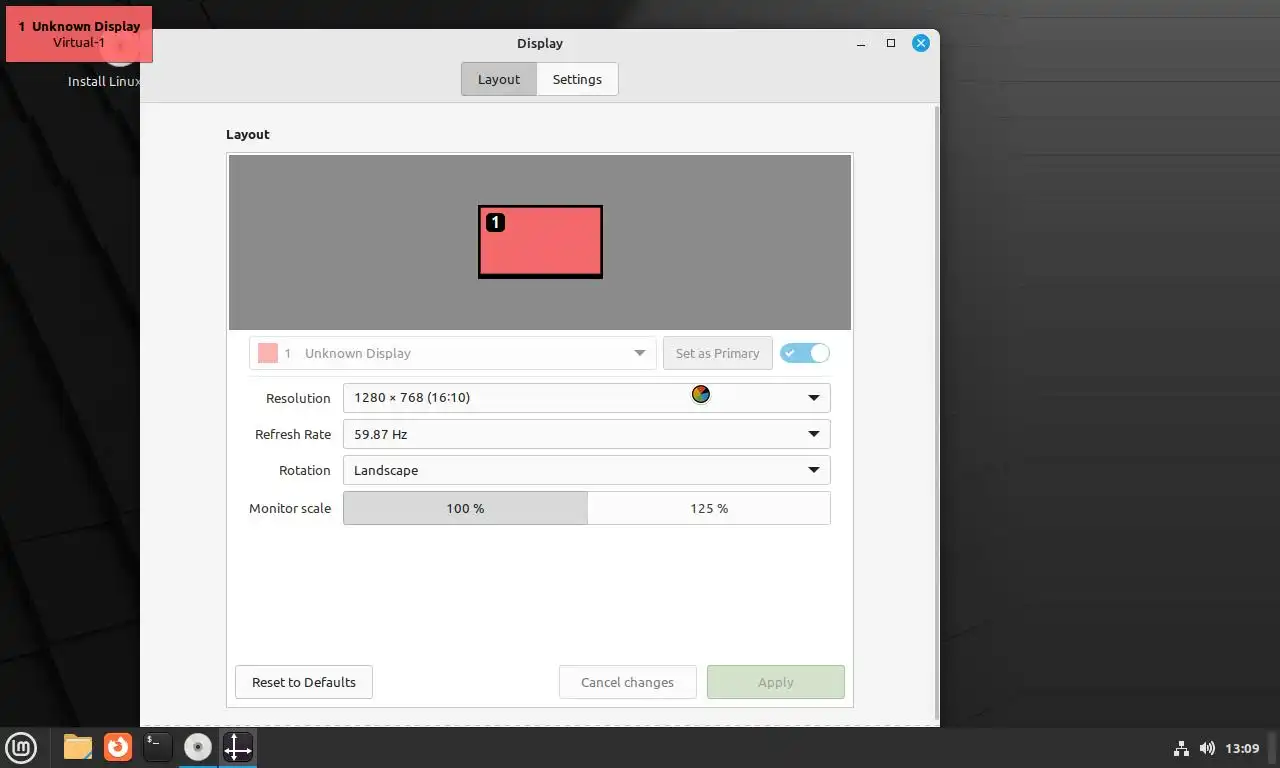Click Cancel changes button
The width and height of the screenshot is (1280, 768).
point(627,682)
